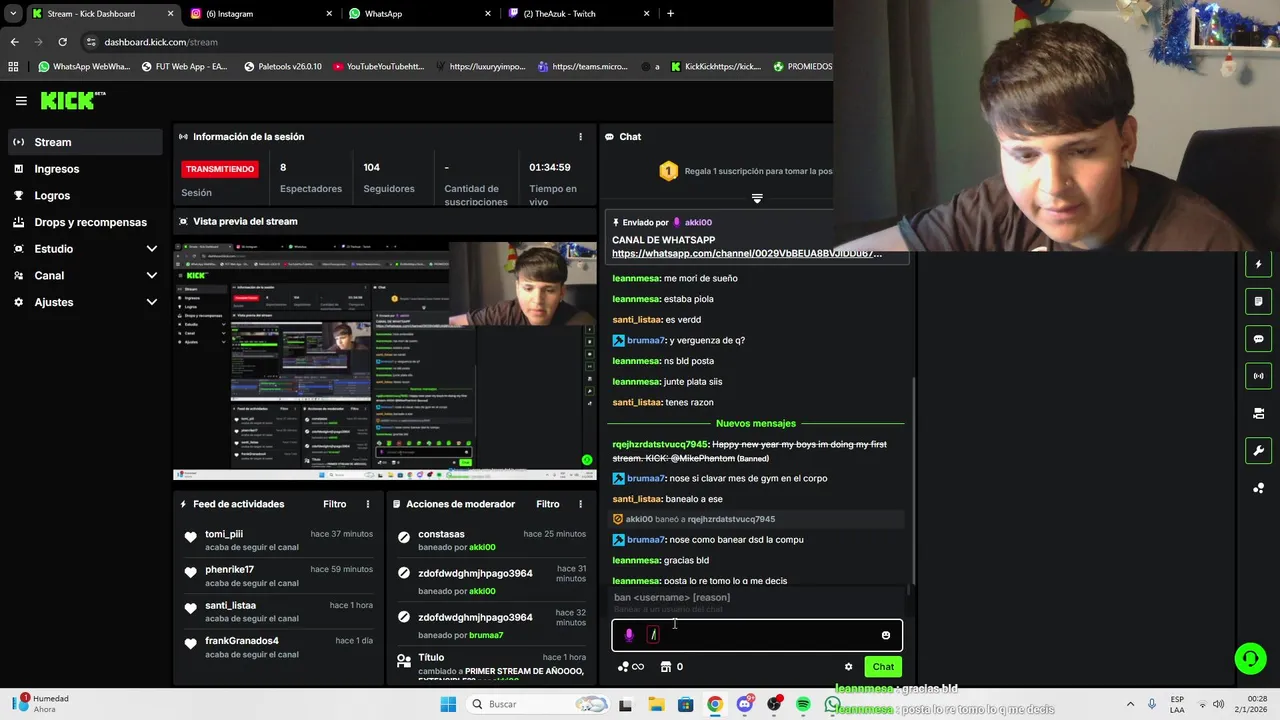Click the lightning bolt icon in right toolbar

coord(1258,264)
